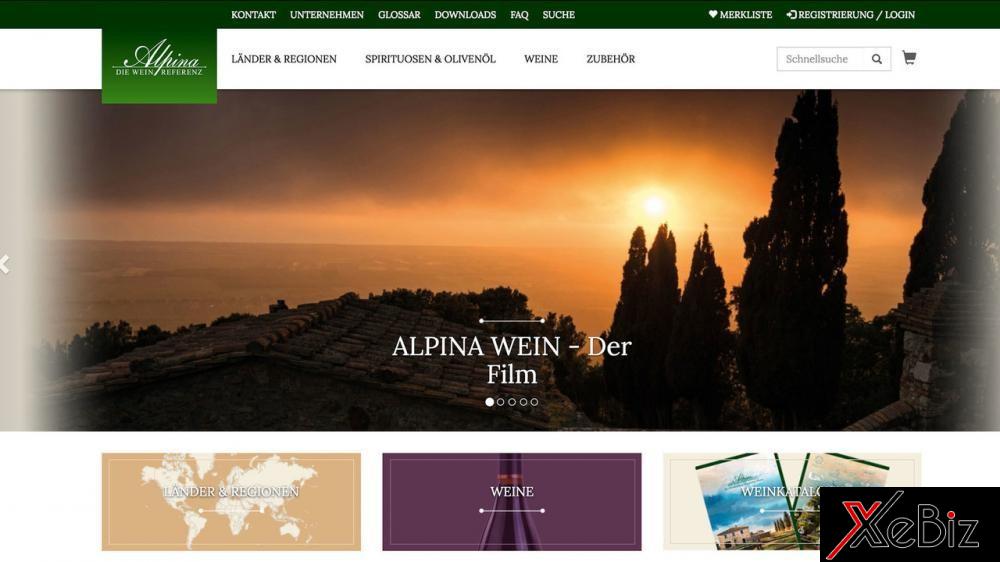Open the purple Weine tile
The width and height of the screenshot is (1000, 562).
click(x=511, y=501)
